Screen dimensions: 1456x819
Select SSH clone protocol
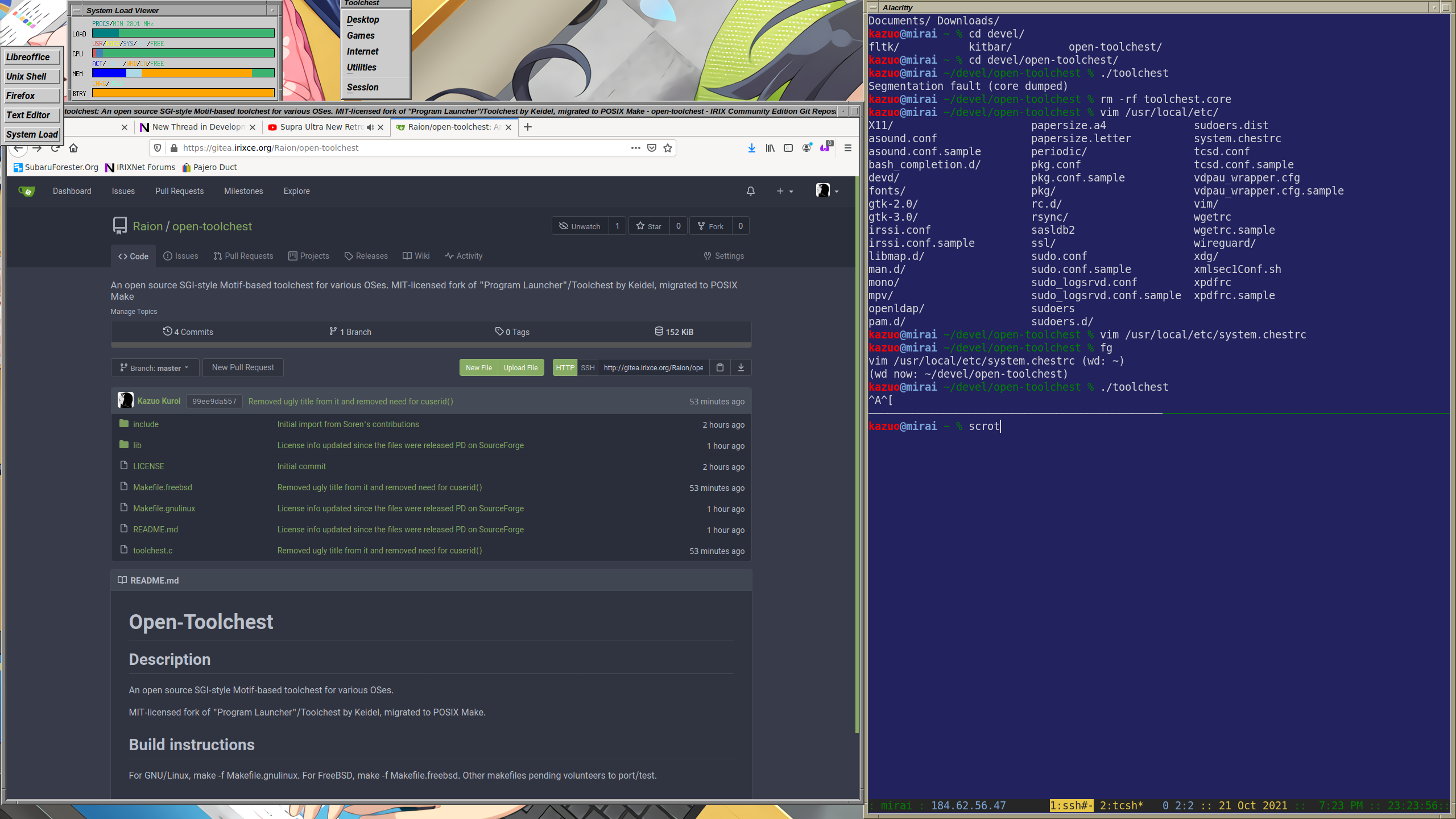588,367
